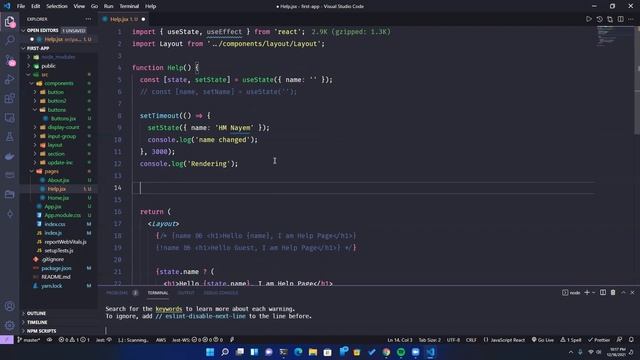
Task: Maximize terminal panel with chevron up
Action: click(x=623, y=293)
